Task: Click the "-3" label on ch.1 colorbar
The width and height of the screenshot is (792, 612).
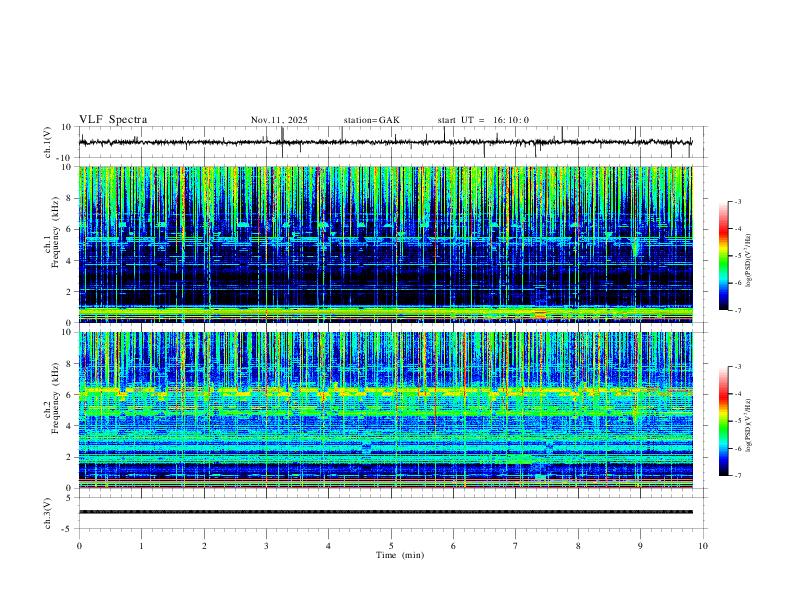Action: pyautogui.click(x=737, y=201)
